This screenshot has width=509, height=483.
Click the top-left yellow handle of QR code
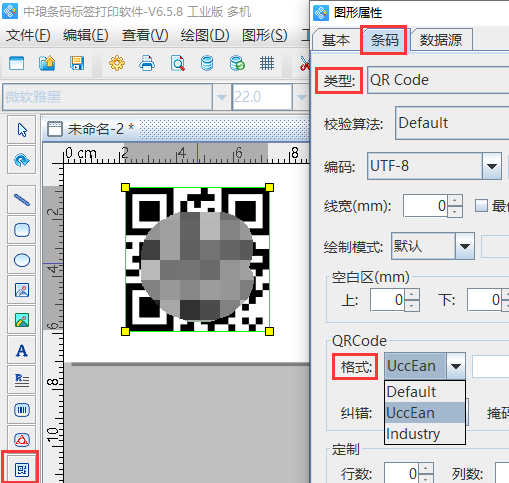tap(125, 187)
